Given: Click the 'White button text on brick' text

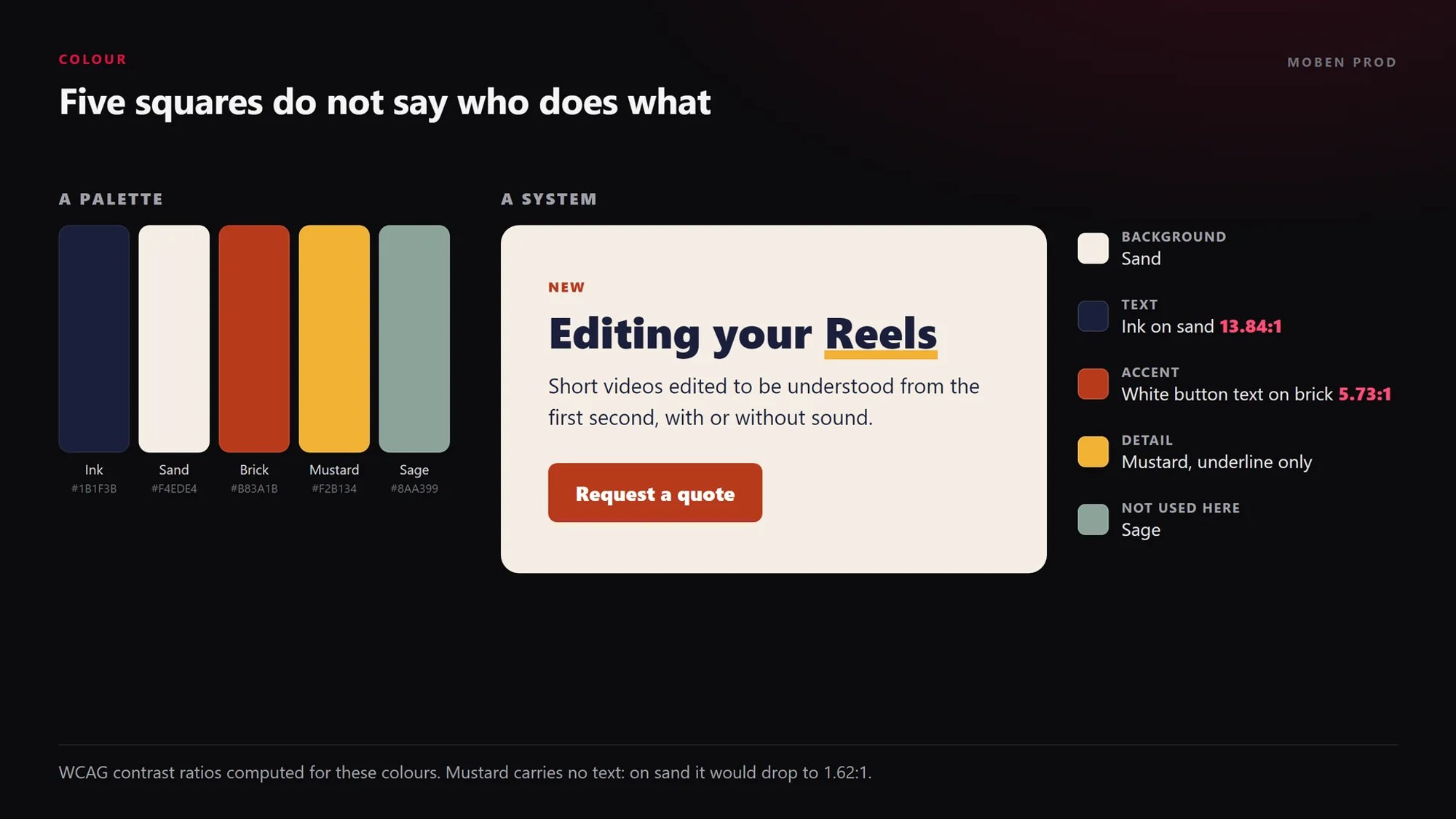Looking at the screenshot, I should point(1227,394).
